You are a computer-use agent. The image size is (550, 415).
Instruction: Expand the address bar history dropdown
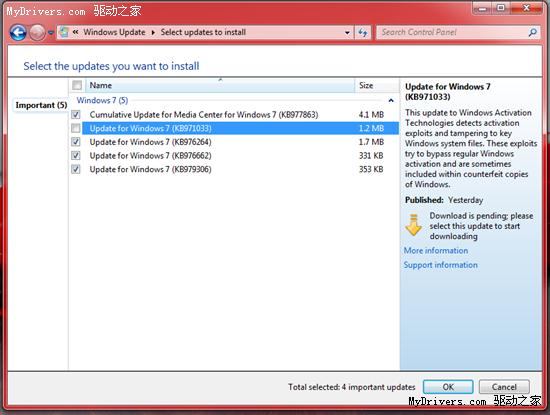point(347,33)
